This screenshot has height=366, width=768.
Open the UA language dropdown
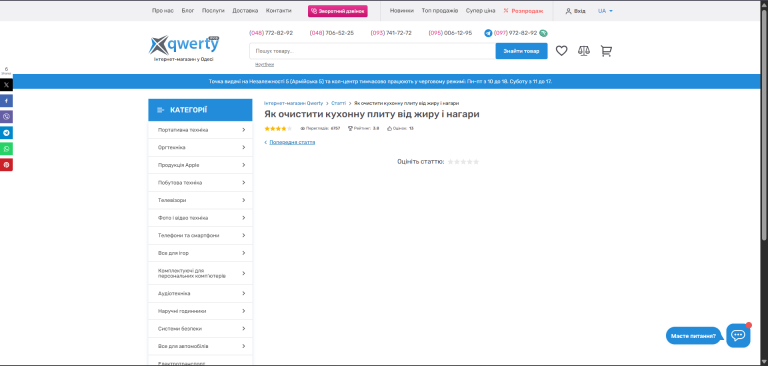coord(605,11)
